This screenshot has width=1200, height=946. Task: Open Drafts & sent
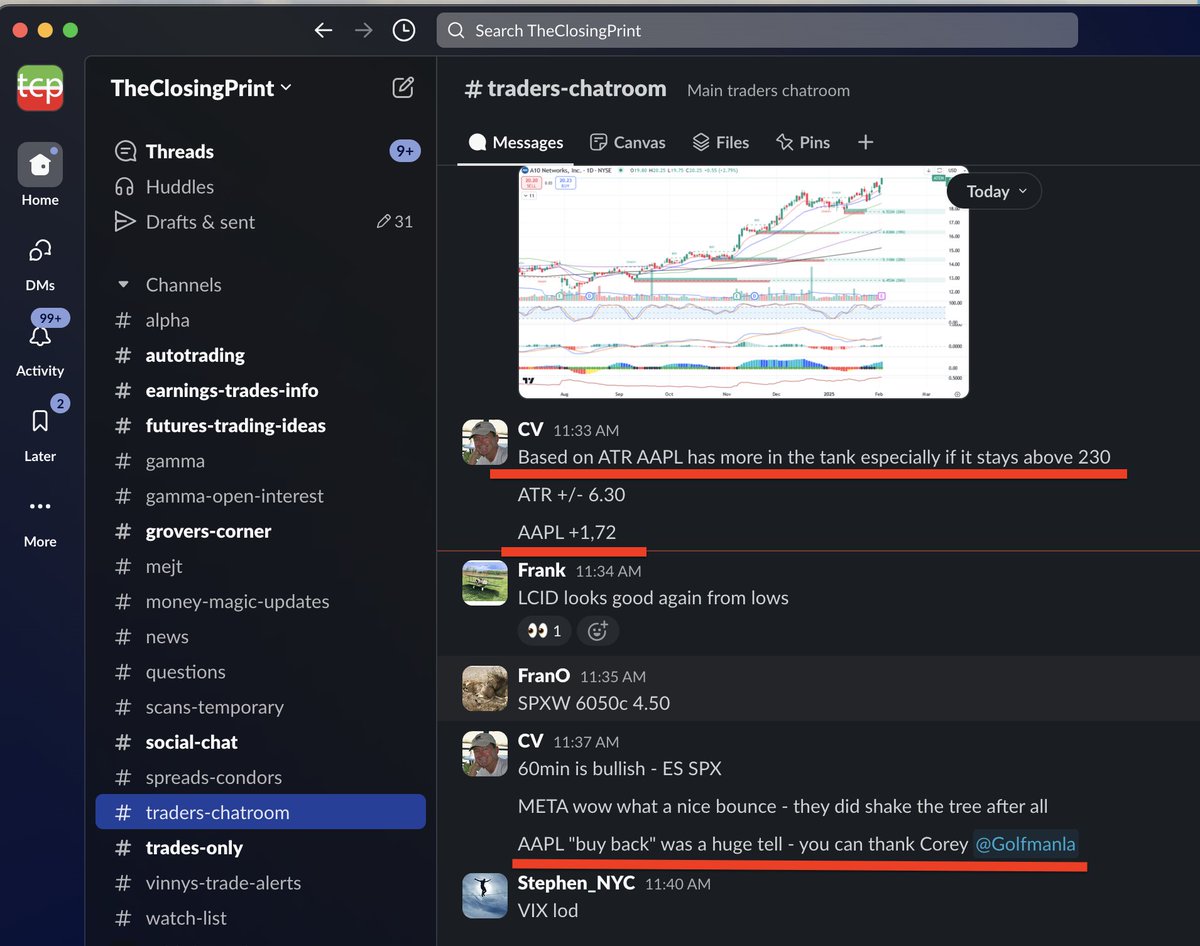click(x=260, y=222)
